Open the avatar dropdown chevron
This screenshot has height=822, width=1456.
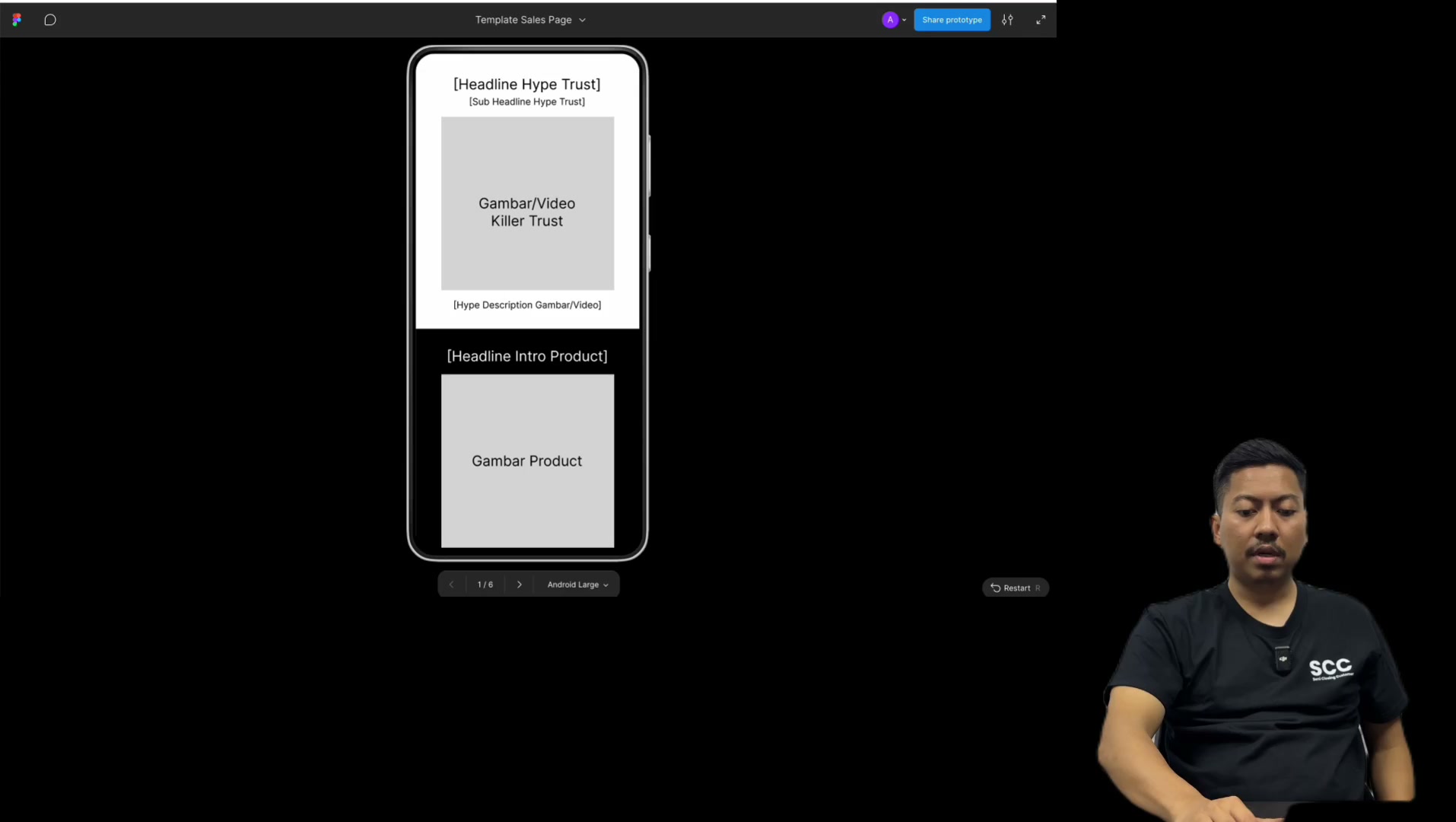[x=904, y=21]
